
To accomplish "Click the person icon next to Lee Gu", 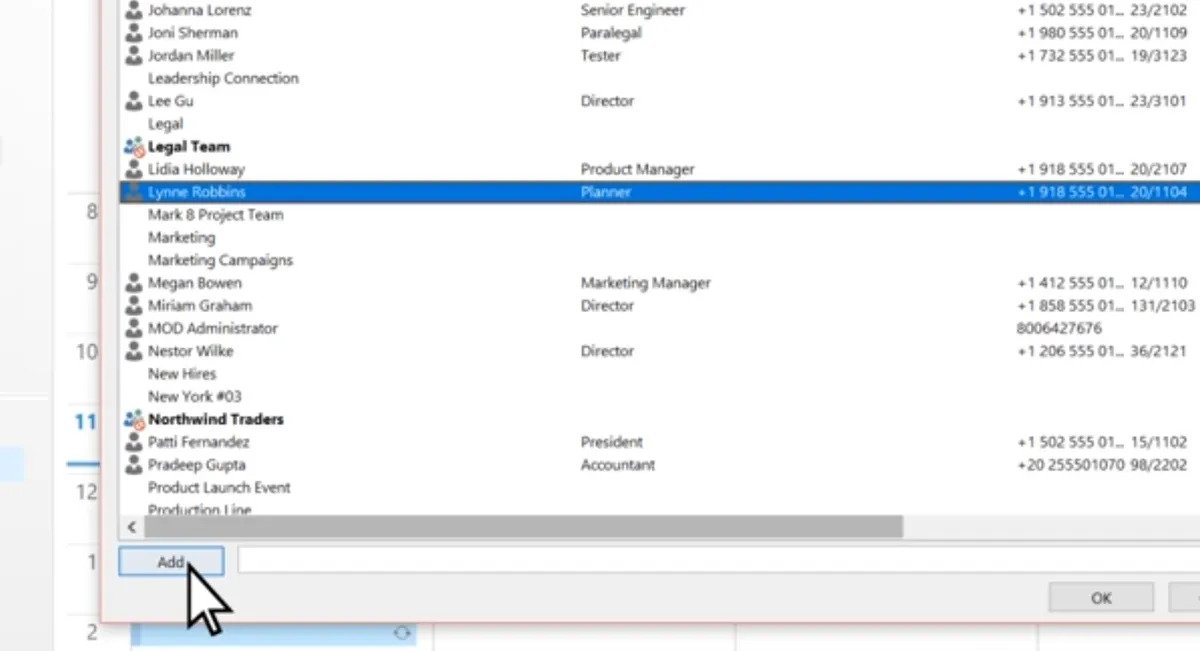I will point(134,101).
